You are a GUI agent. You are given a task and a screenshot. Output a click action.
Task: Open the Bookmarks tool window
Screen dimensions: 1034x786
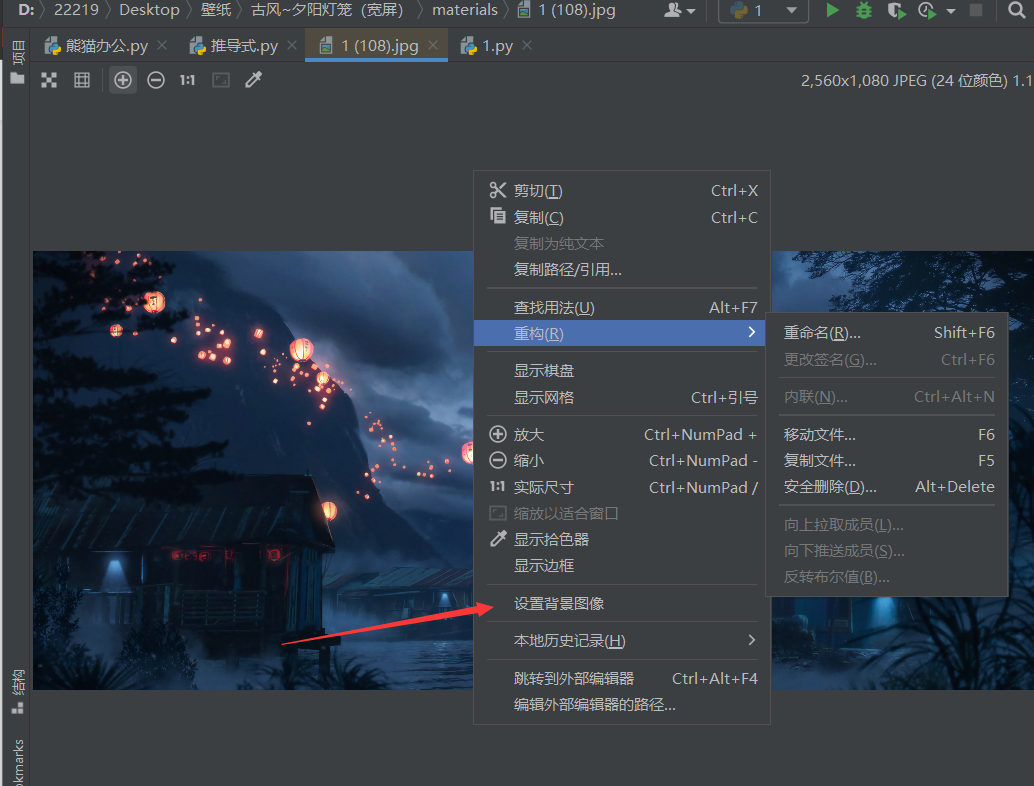pos(18,762)
